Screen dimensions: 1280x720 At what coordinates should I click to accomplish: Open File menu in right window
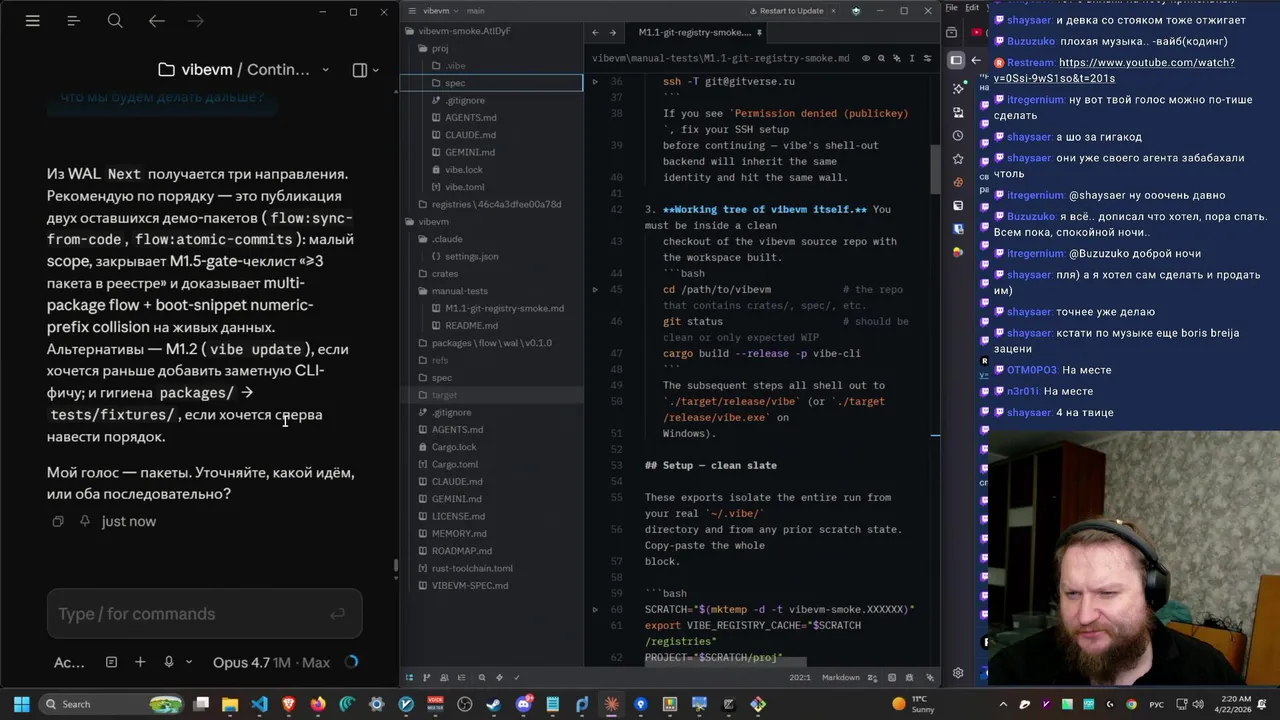952,8
